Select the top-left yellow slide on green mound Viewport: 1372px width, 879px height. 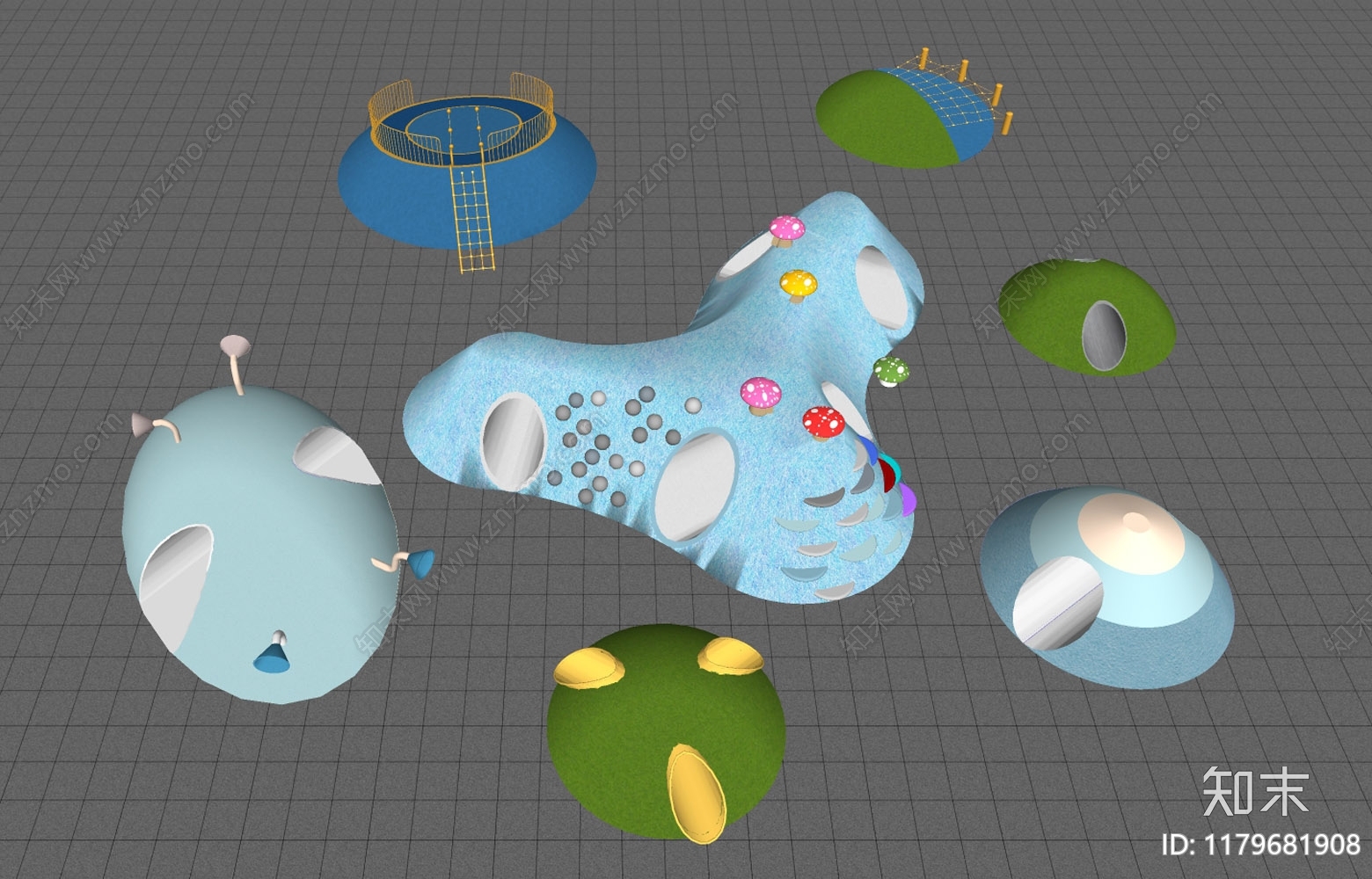pos(589,668)
